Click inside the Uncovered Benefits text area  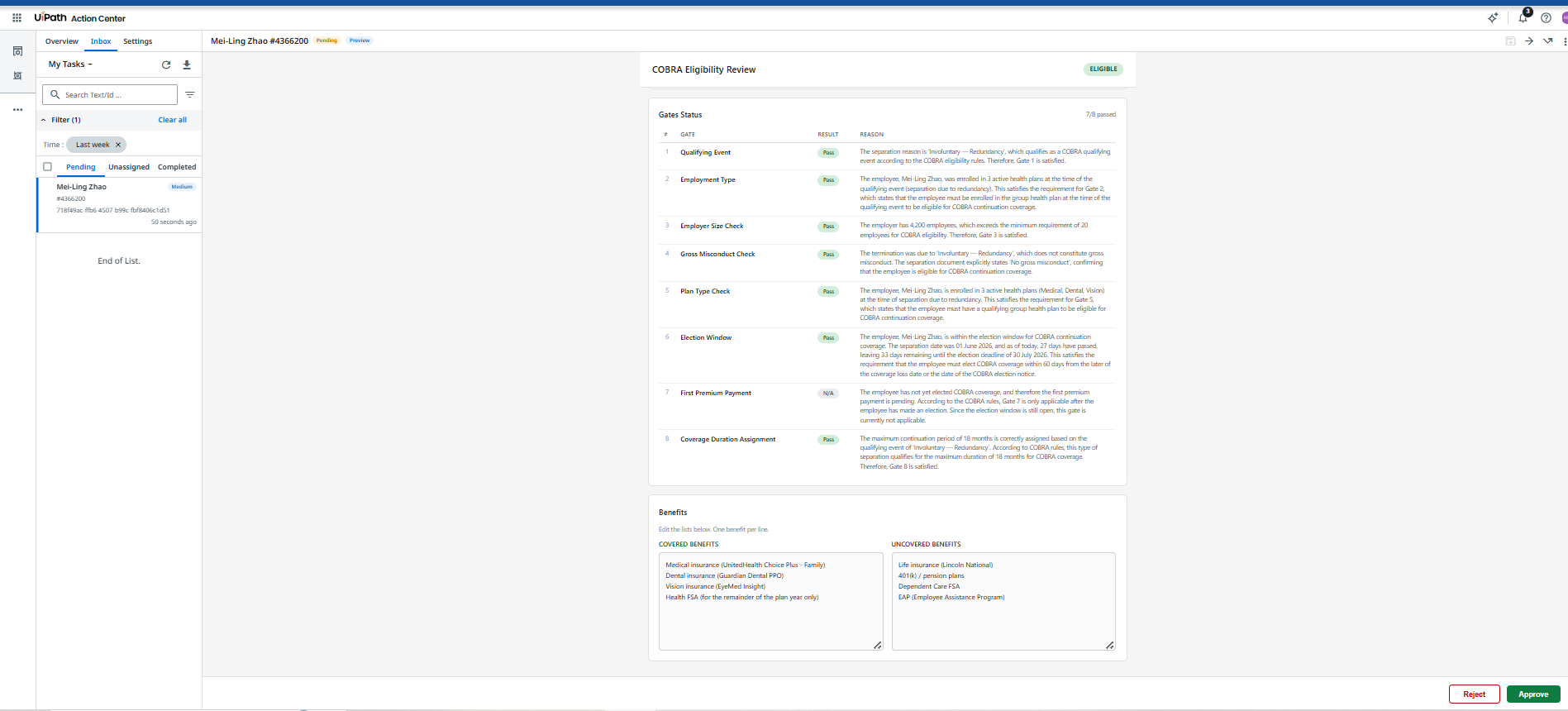pos(1003,602)
